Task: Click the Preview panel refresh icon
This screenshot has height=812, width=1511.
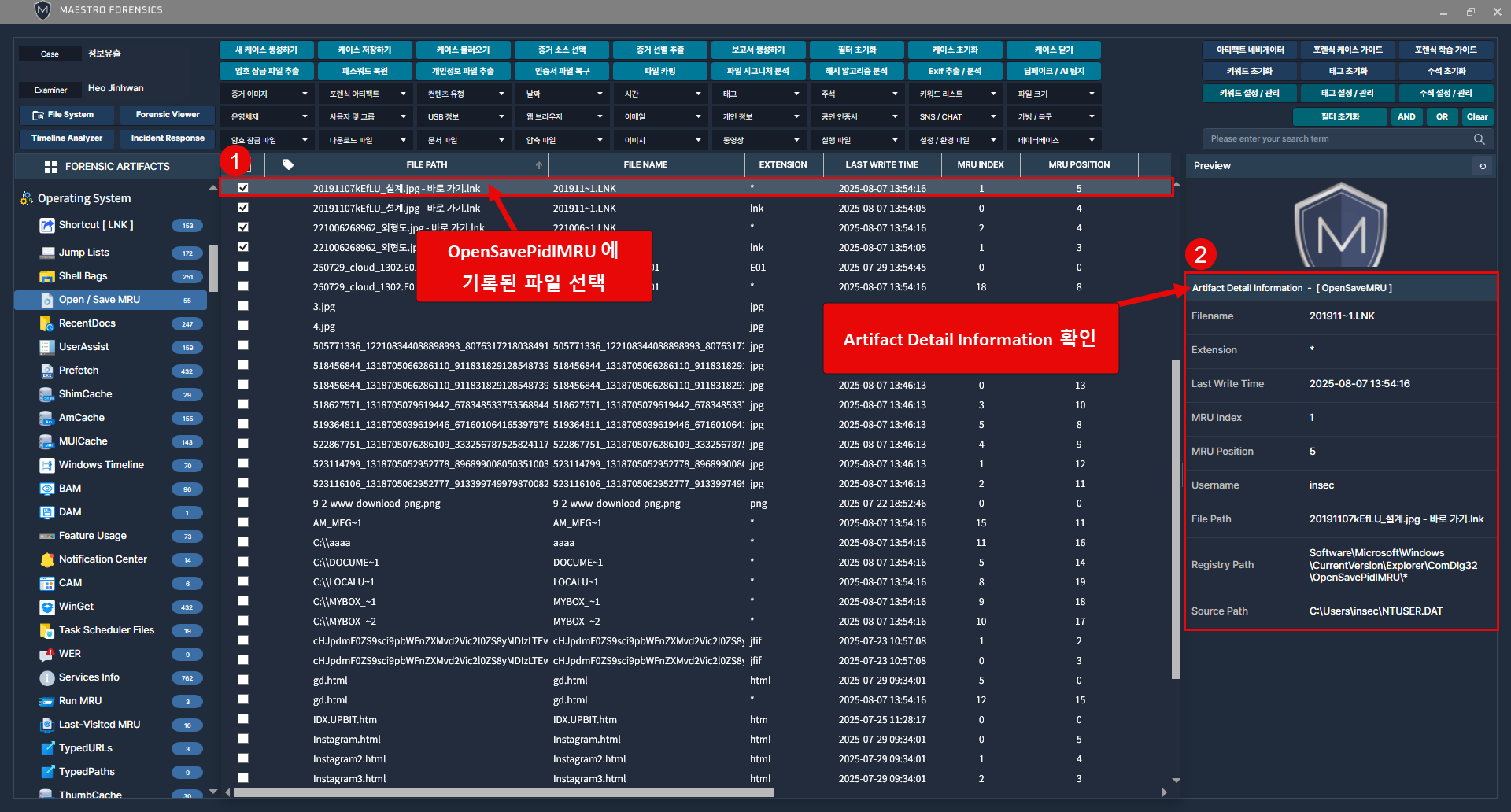Action: (1483, 166)
